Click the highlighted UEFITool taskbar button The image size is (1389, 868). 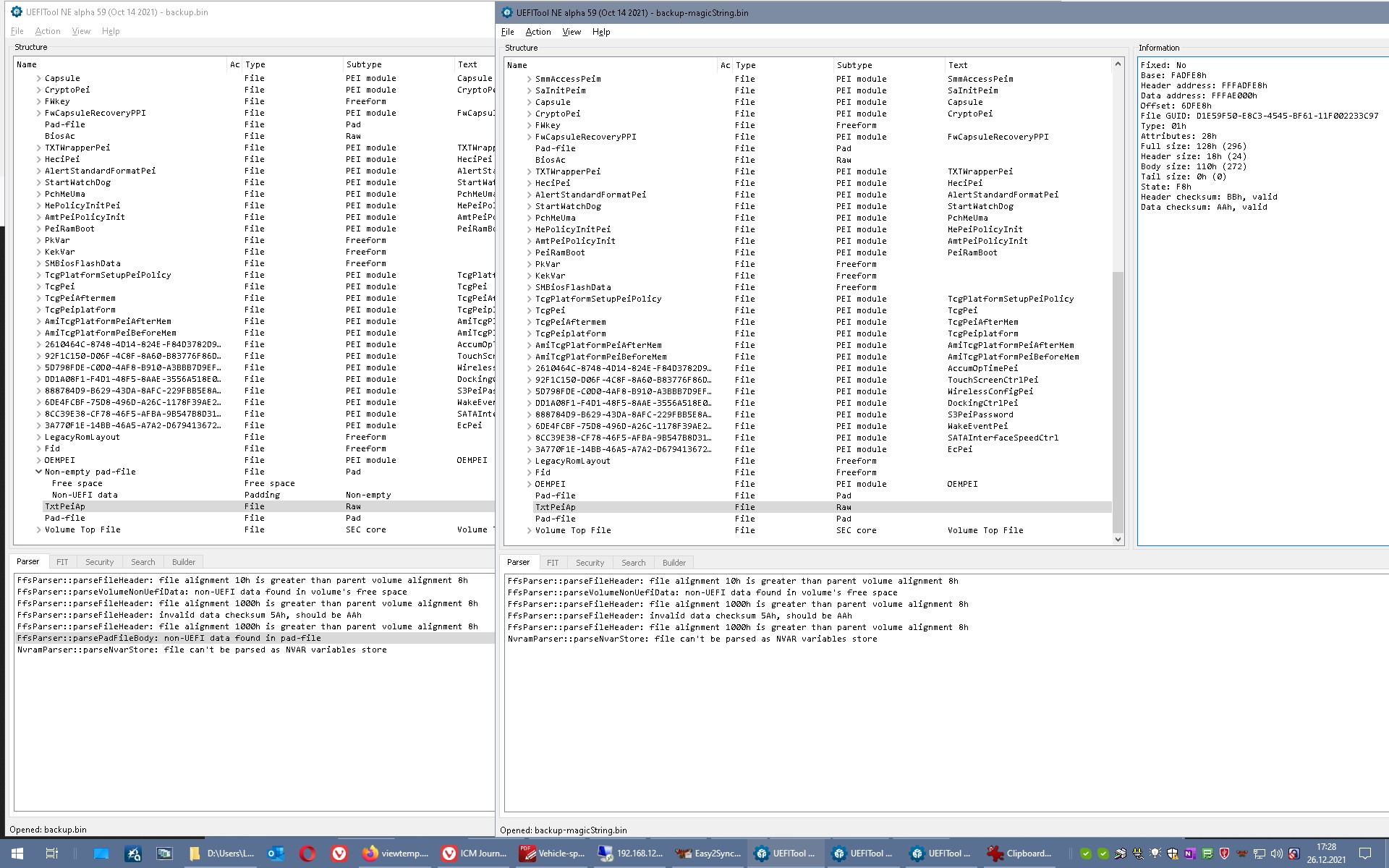coord(786,854)
